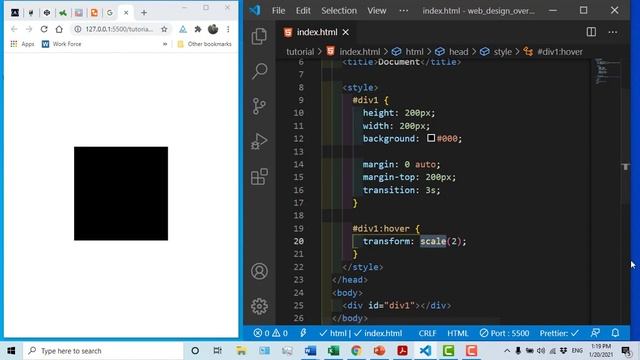Open the Work Force bookmark
Viewport: 640px width, 360px height.
click(62, 44)
